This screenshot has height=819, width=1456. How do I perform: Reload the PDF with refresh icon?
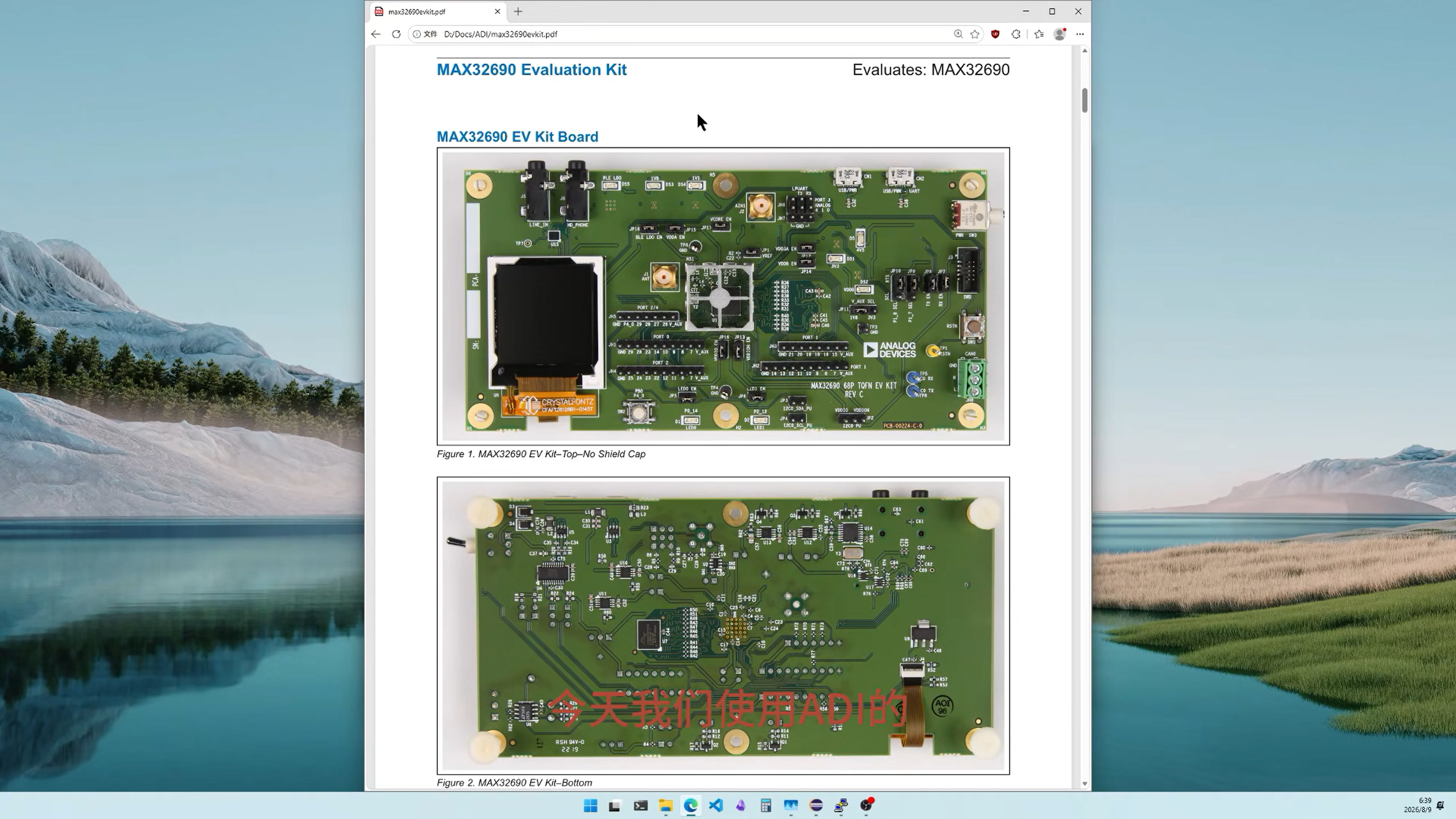(396, 34)
